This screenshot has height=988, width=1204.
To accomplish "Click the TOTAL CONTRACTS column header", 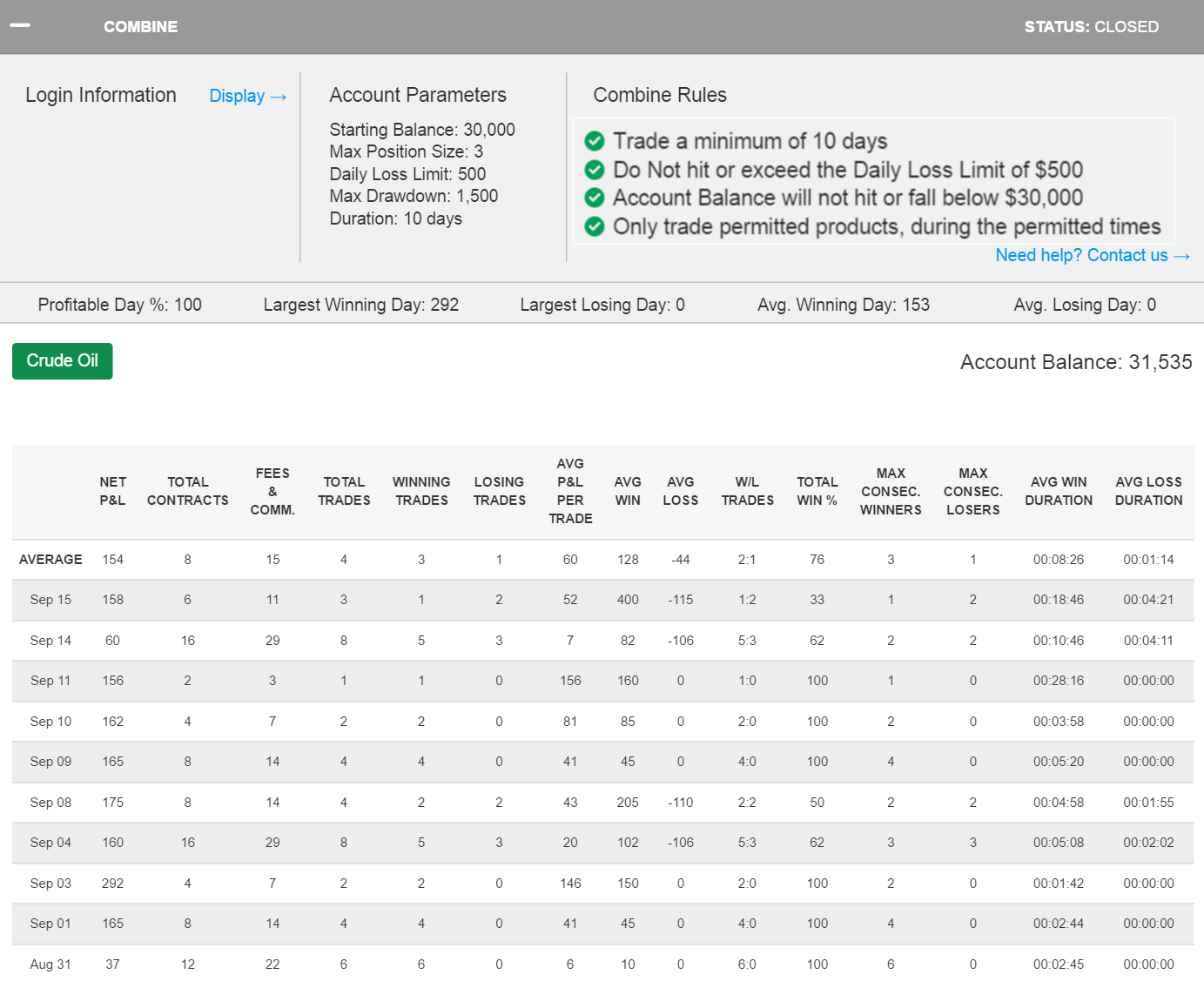I will (x=188, y=491).
